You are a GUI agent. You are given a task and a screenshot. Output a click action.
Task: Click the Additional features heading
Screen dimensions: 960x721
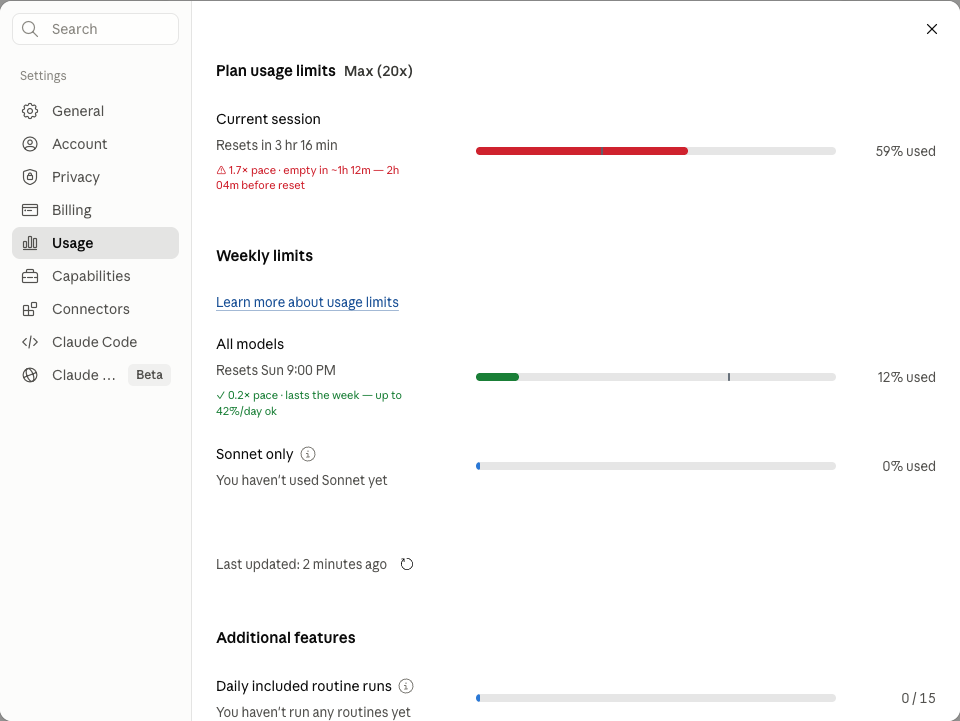286,638
